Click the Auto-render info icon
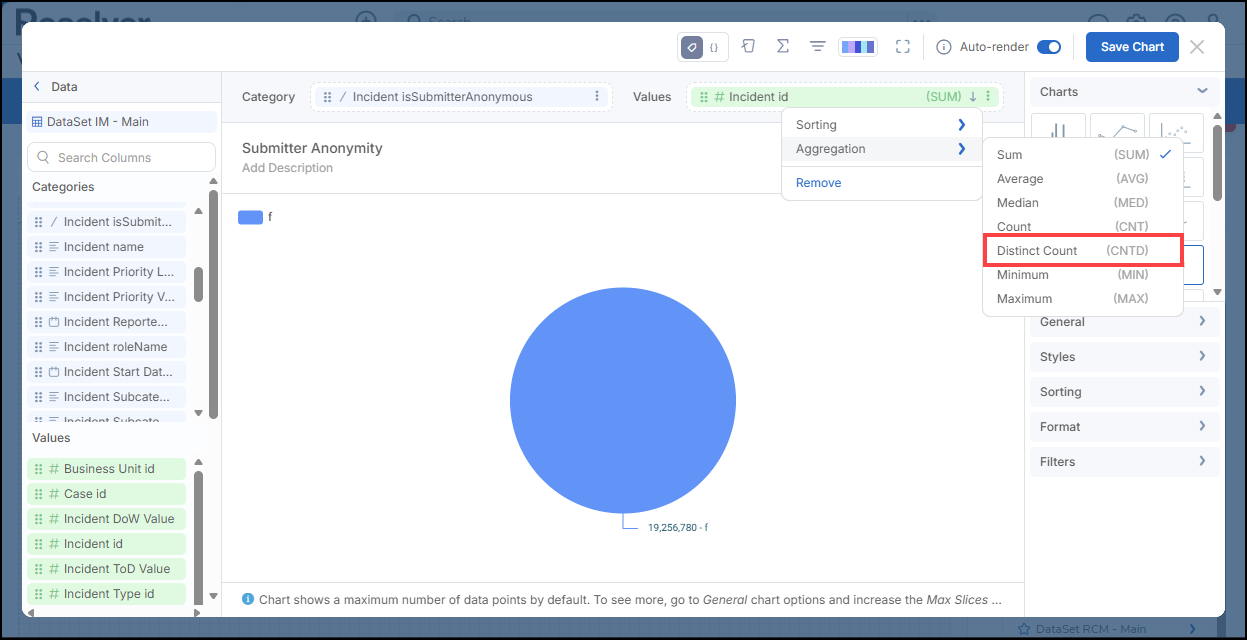1247x640 pixels. click(x=943, y=47)
